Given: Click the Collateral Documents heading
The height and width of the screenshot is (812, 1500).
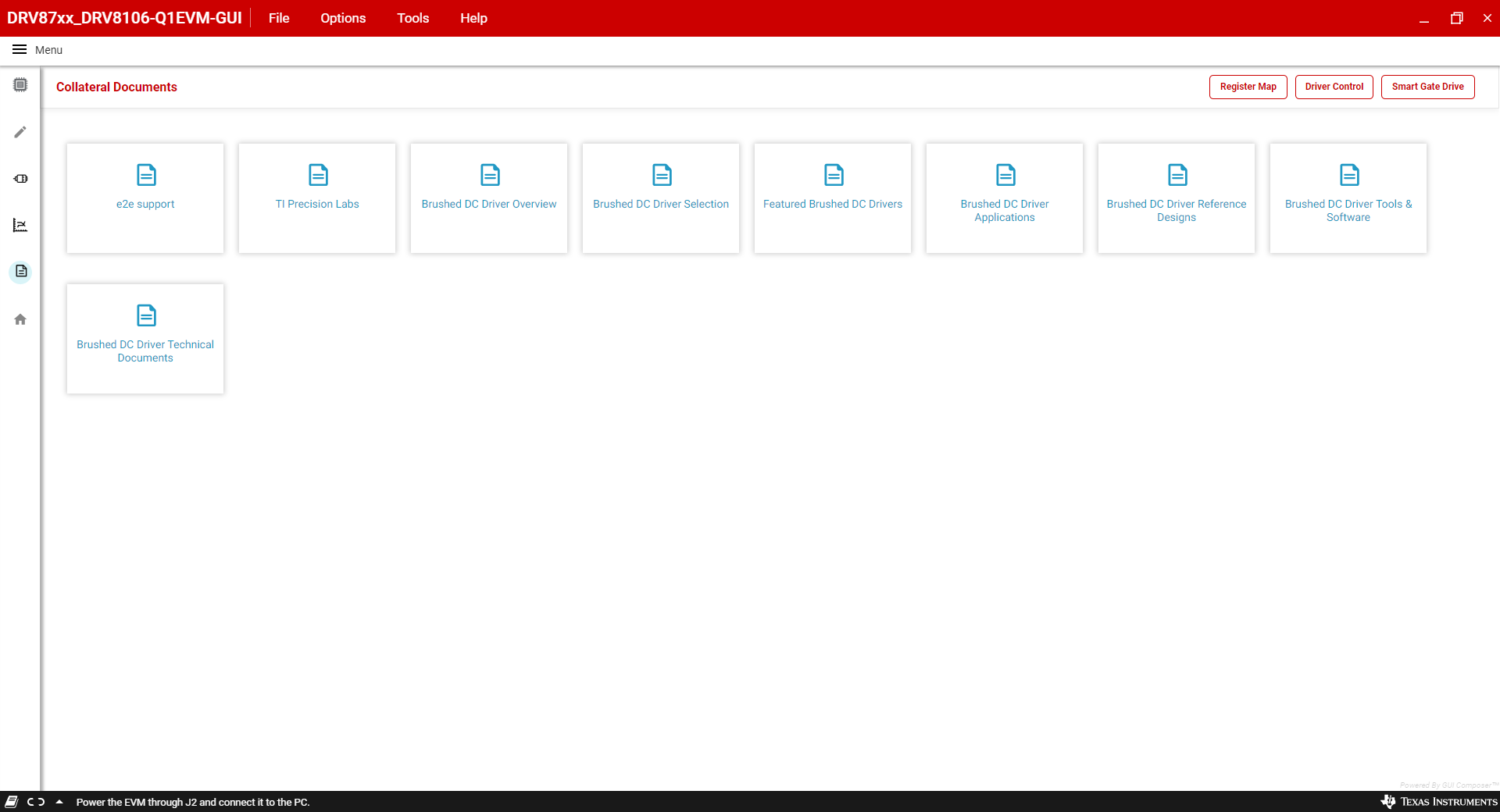Looking at the screenshot, I should pyautogui.click(x=116, y=87).
